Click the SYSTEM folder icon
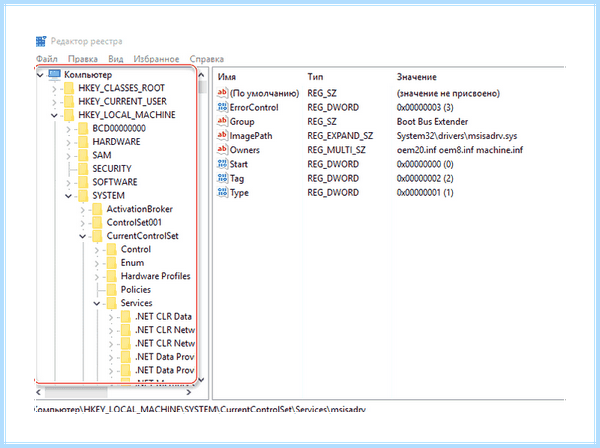Image resolution: width=600 pixels, height=448 pixels. click(x=83, y=195)
